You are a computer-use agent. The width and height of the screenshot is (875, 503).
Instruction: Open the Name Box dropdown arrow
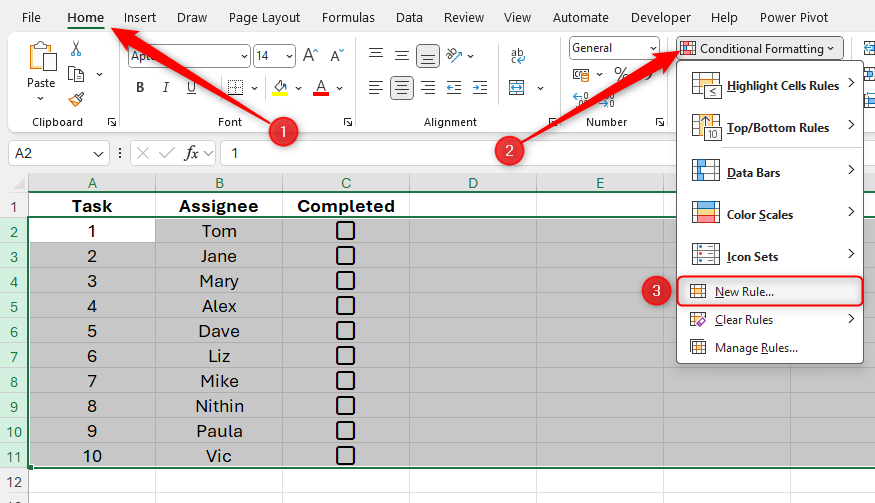click(x=98, y=153)
